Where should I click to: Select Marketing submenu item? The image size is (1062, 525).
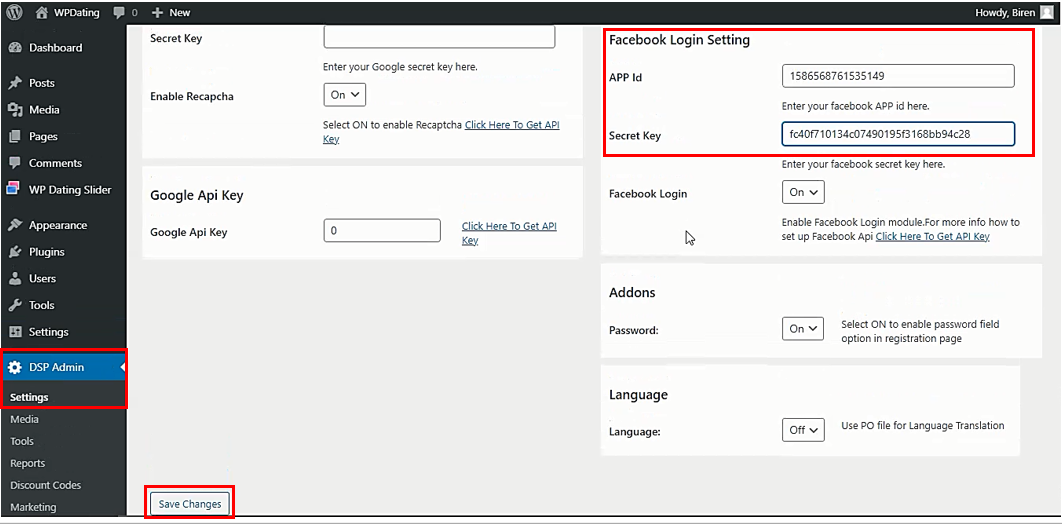click(x=33, y=507)
